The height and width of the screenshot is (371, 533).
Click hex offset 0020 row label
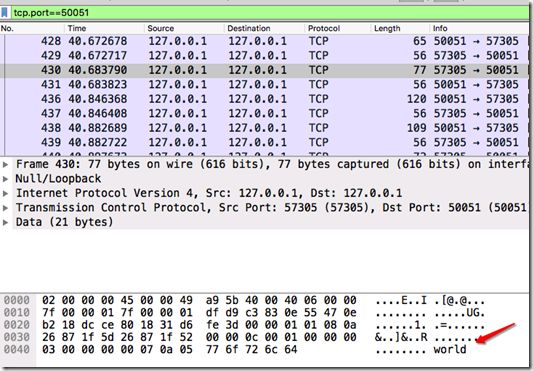click(16, 325)
